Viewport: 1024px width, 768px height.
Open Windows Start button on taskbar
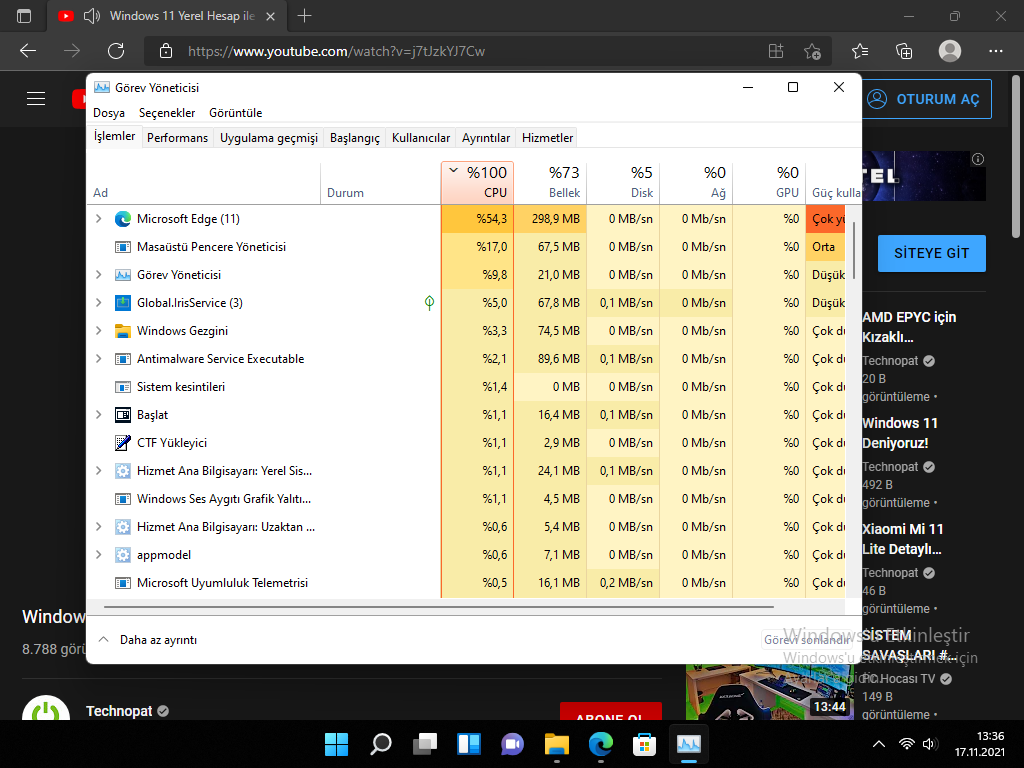click(x=337, y=744)
